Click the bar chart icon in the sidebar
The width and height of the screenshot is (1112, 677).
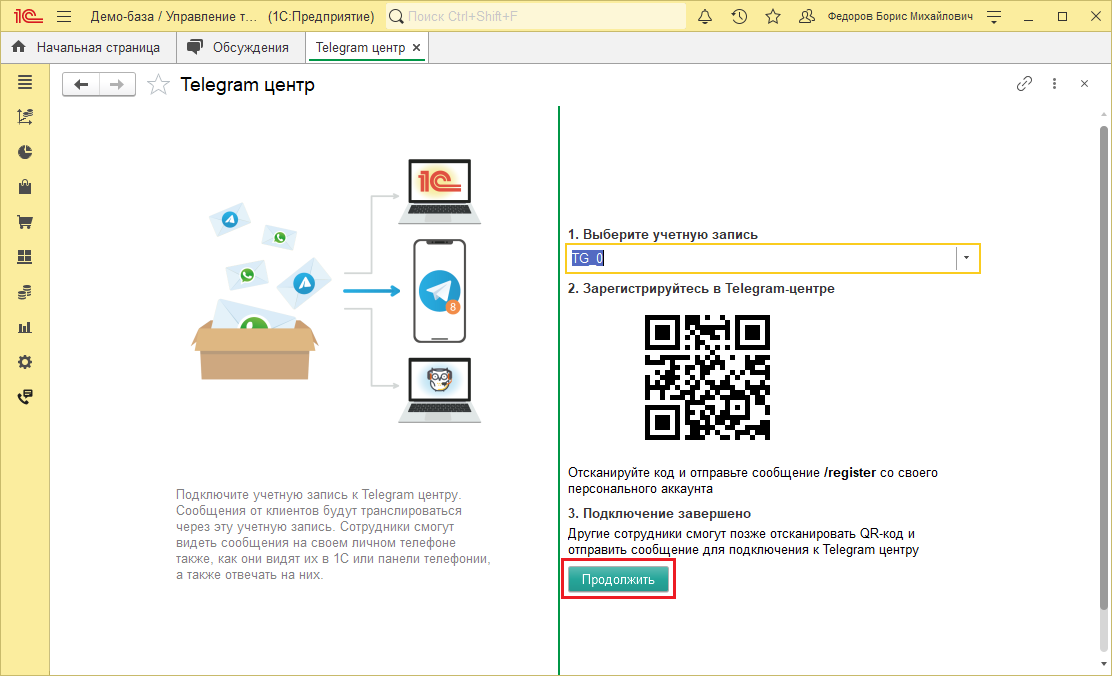click(25, 327)
